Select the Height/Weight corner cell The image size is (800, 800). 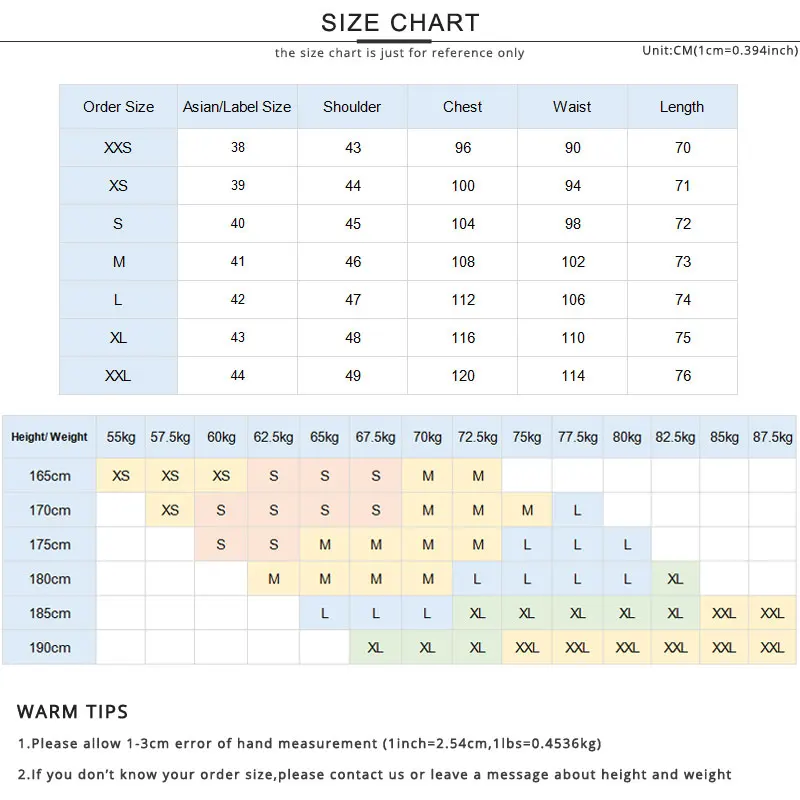[49, 437]
